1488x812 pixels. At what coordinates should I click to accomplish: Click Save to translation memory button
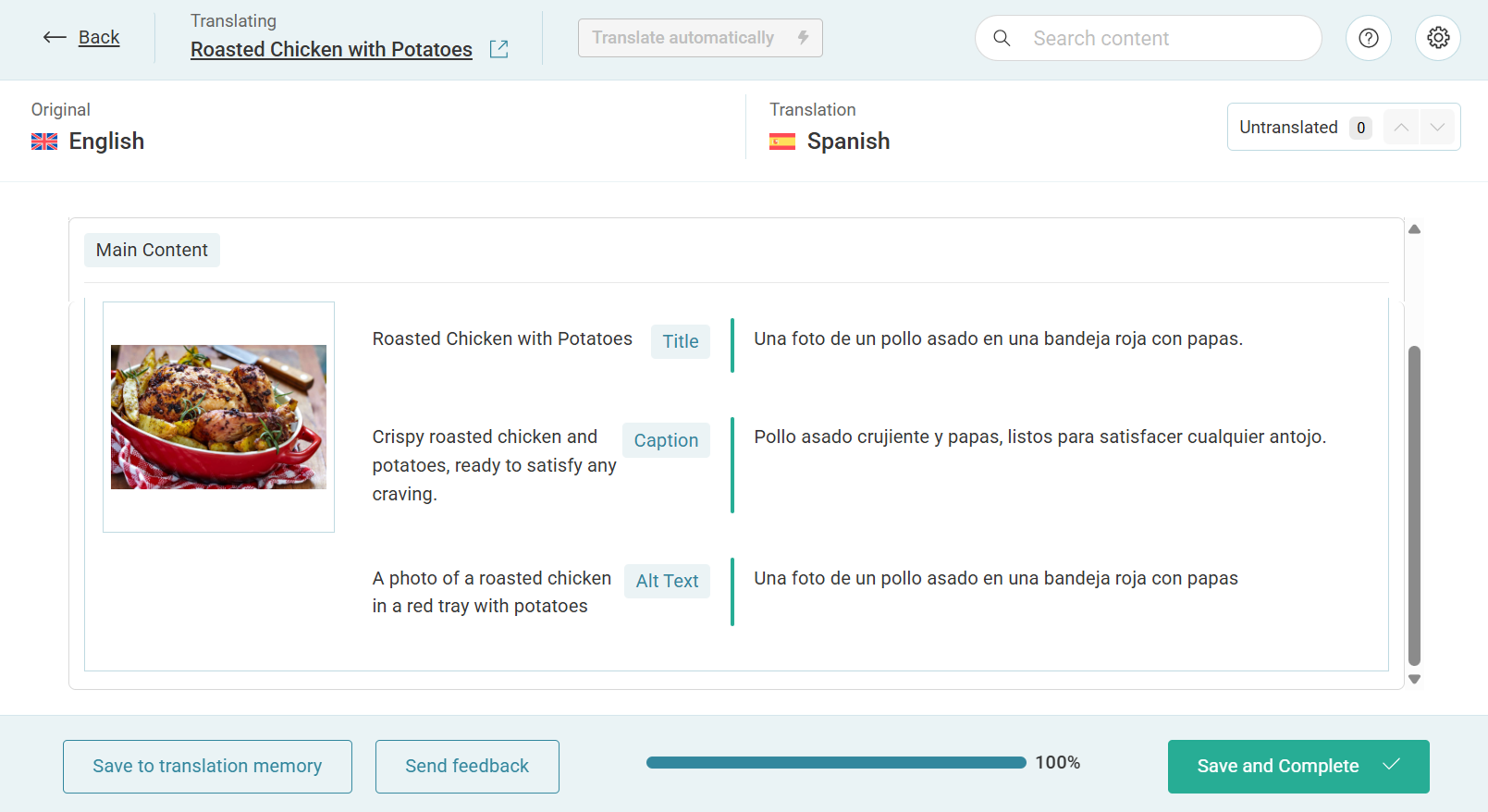click(207, 767)
